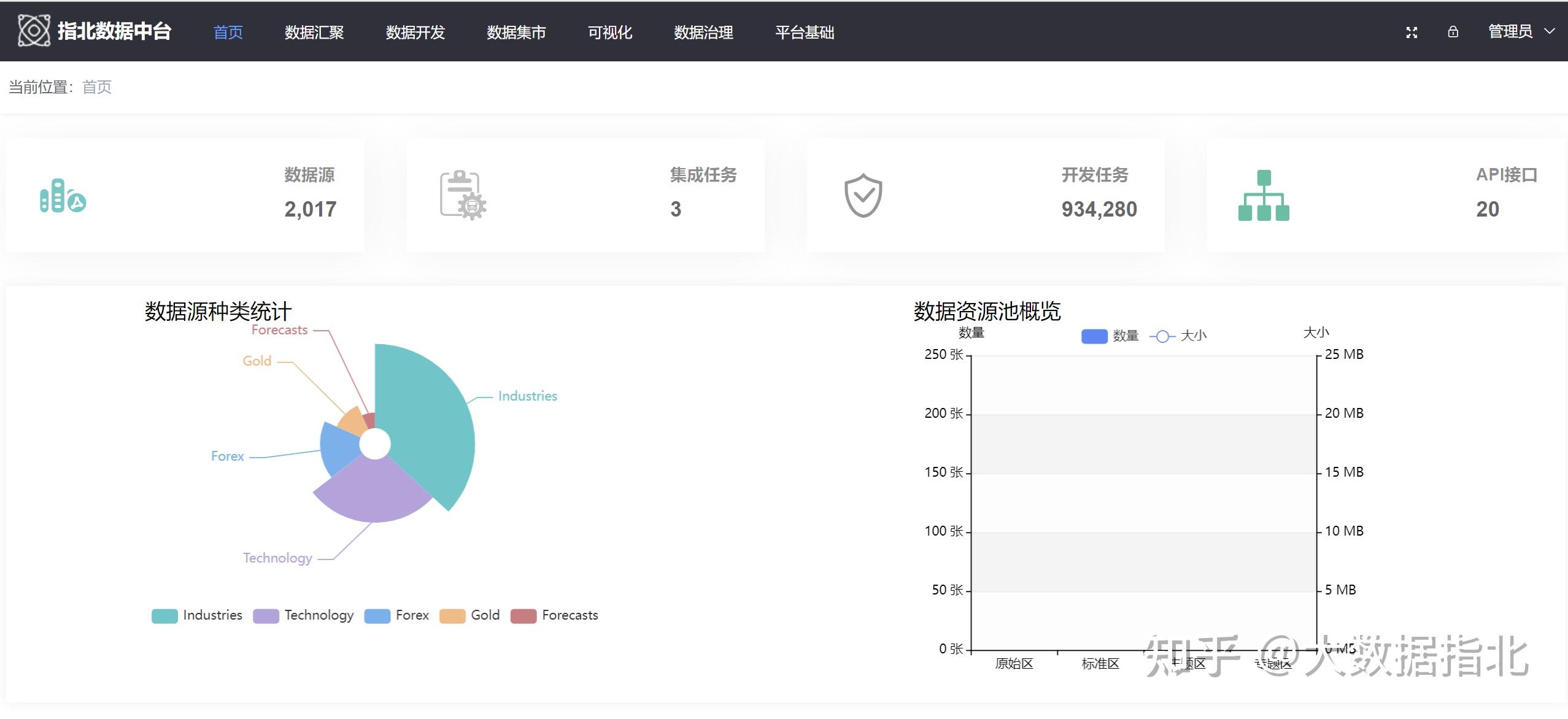Click the API接口 hierarchy tree icon
This screenshot has width=1568, height=719.
point(1264,196)
